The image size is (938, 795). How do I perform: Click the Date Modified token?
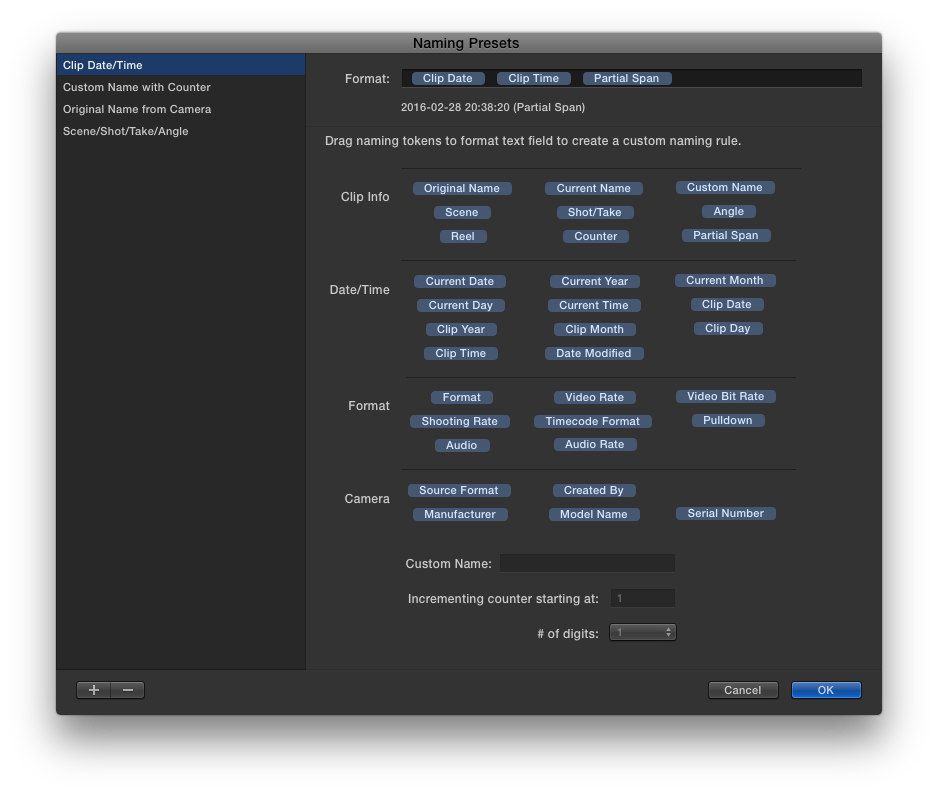point(594,353)
